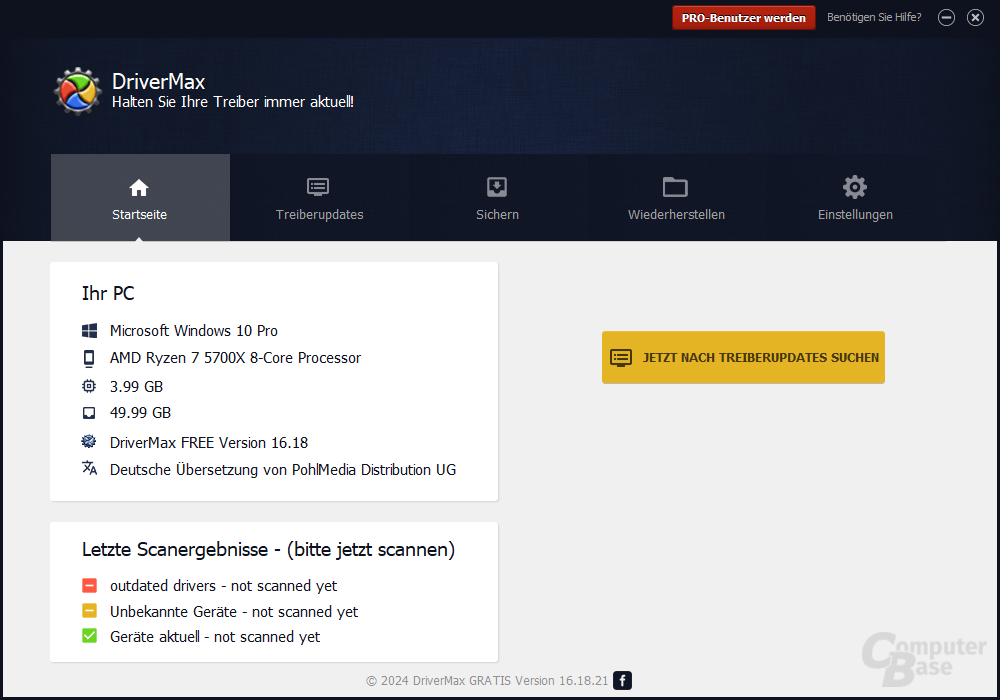Start JETZT NACH TREIBERUPDATES SUCHEN

[x=743, y=357]
